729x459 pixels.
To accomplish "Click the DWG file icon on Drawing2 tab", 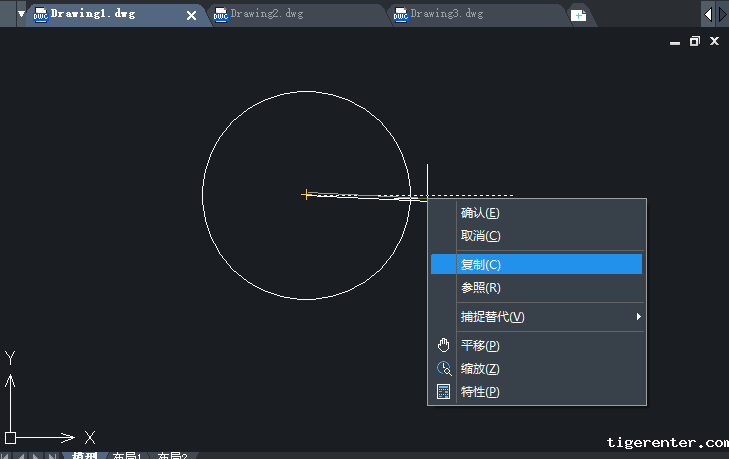I will pos(220,15).
